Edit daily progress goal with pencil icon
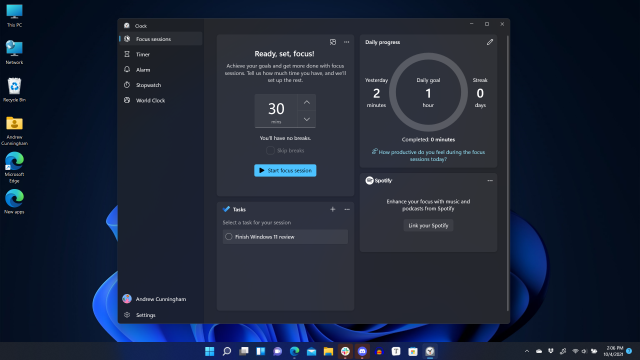This screenshot has width=640, height=360. [x=490, y=42]
